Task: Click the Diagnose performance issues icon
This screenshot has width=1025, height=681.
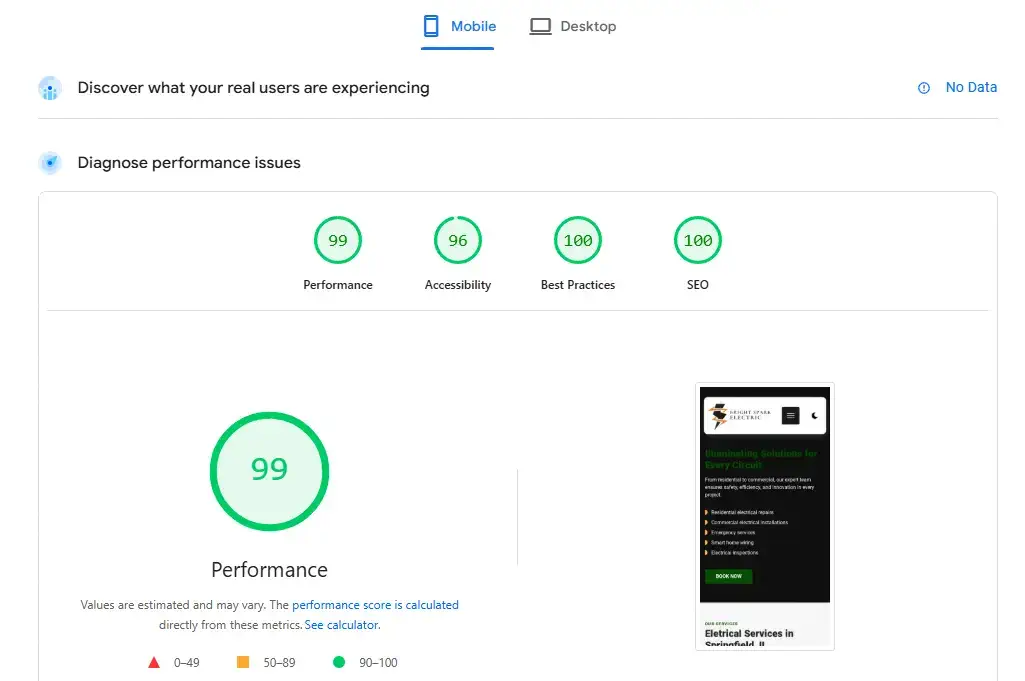Action: (50, 163)
